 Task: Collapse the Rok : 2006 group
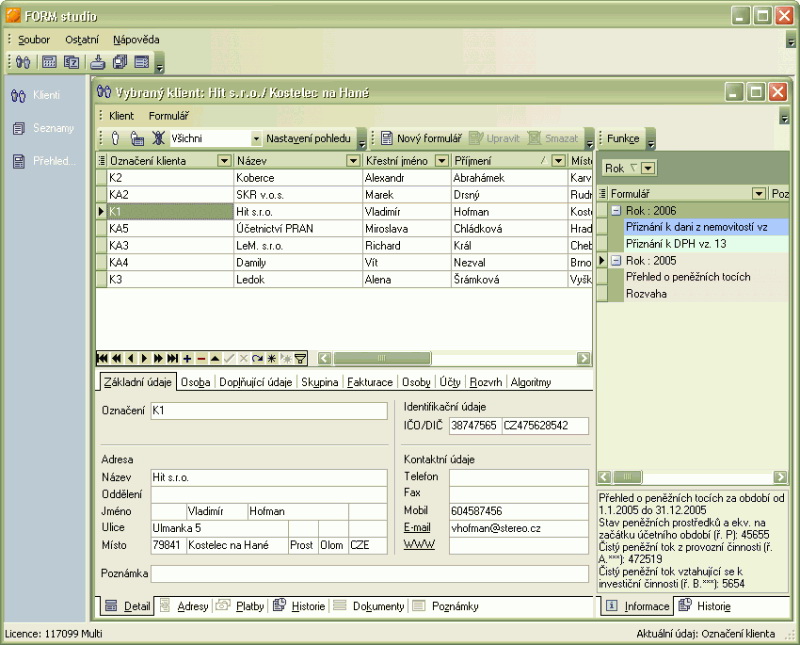pos(616,211)
